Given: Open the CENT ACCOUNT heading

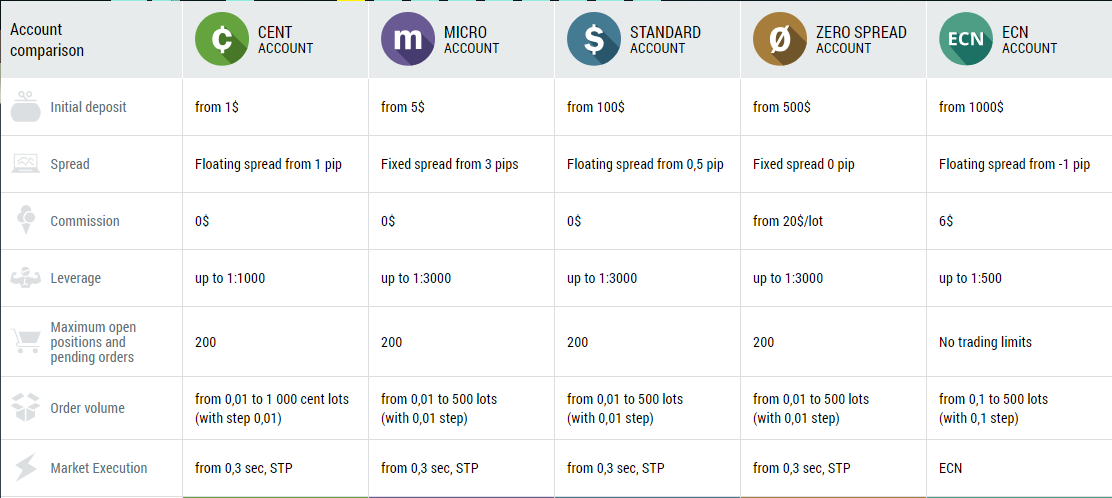Looking at the screenshot, I should (285, 40).
